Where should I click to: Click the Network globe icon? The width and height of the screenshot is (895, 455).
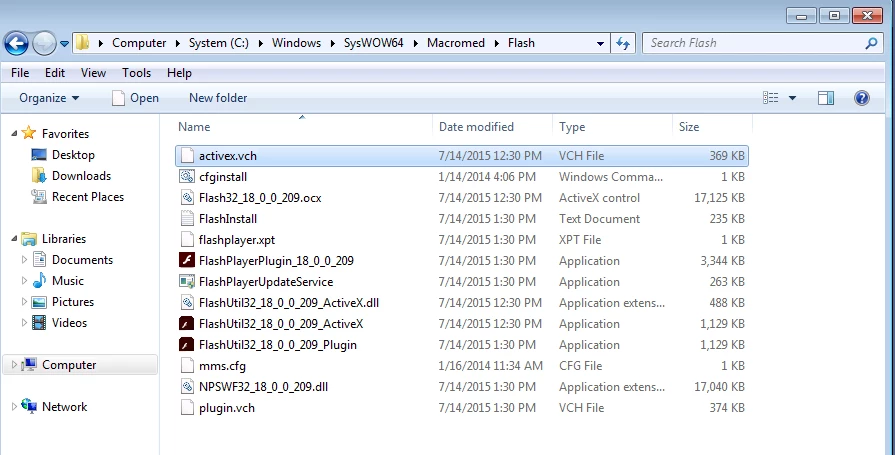[29, 406]
